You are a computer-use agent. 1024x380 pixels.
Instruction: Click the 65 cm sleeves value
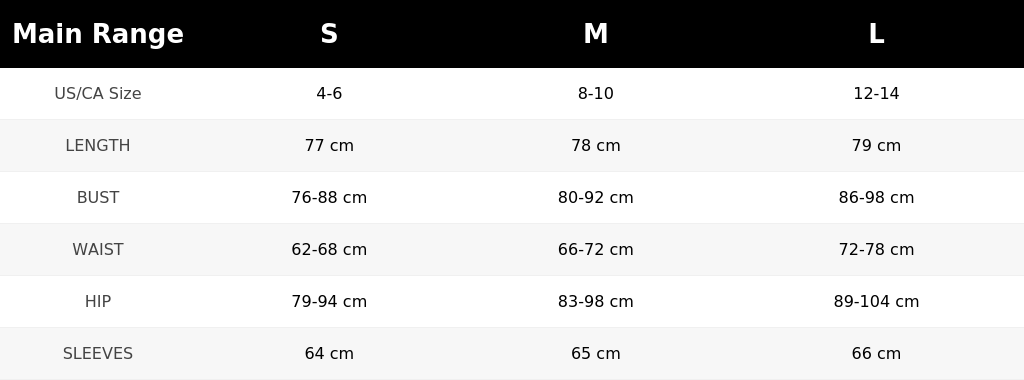click(x=596, y=353)
